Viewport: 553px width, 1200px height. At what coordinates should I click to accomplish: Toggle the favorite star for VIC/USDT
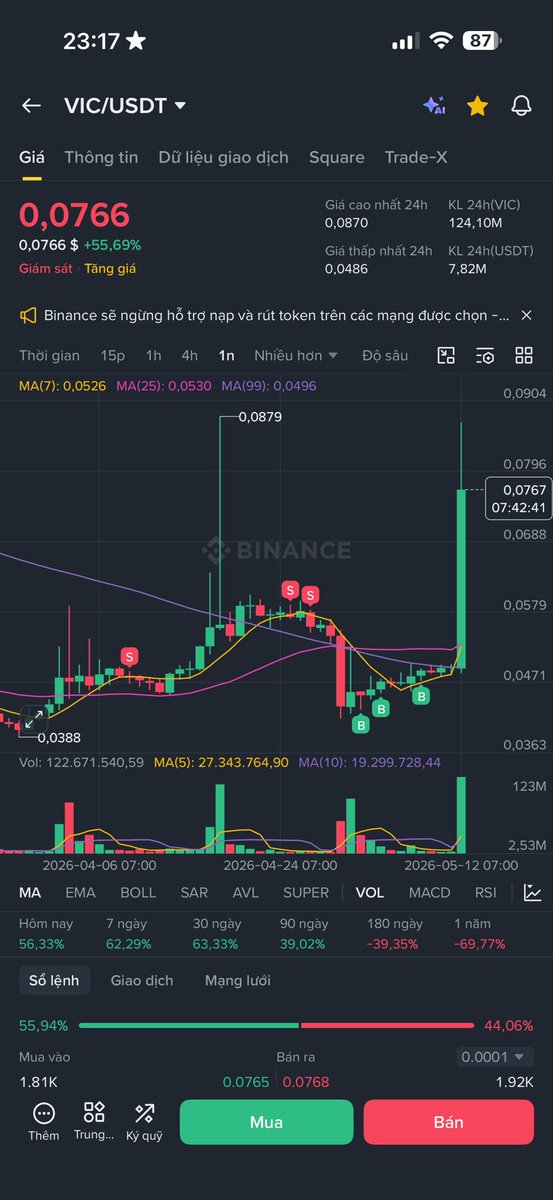click(x=478, y=106)
